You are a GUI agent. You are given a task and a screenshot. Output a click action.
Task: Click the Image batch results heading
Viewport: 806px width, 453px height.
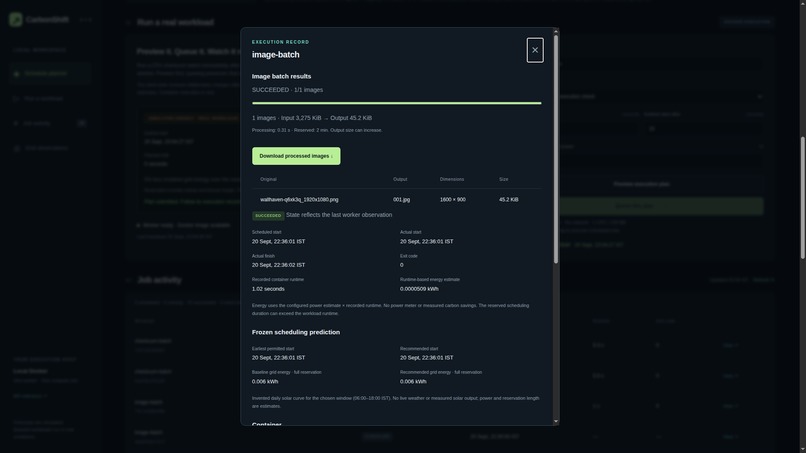(281, 76)
